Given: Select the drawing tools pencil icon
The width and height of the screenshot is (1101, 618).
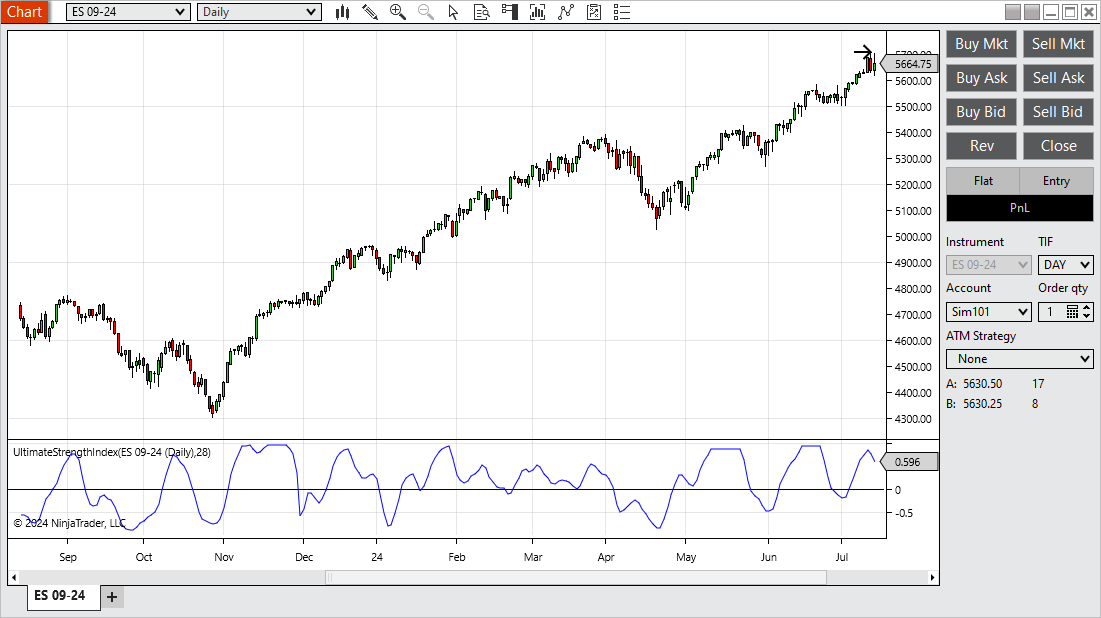Looking at the screenshot, I should point(370,12).
